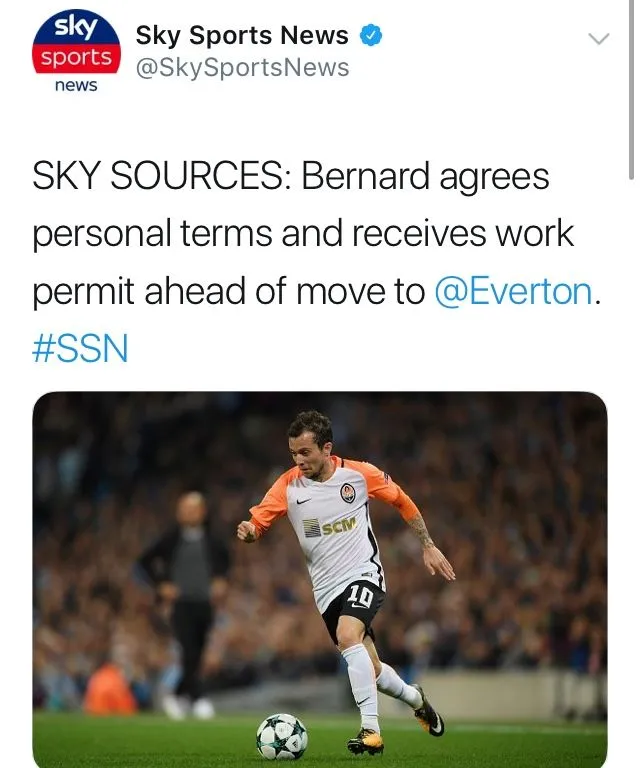The height and width of the screenshot is (768, 640).
Task: Open the @Everton mention link
Action: click(x=514, y=292)
